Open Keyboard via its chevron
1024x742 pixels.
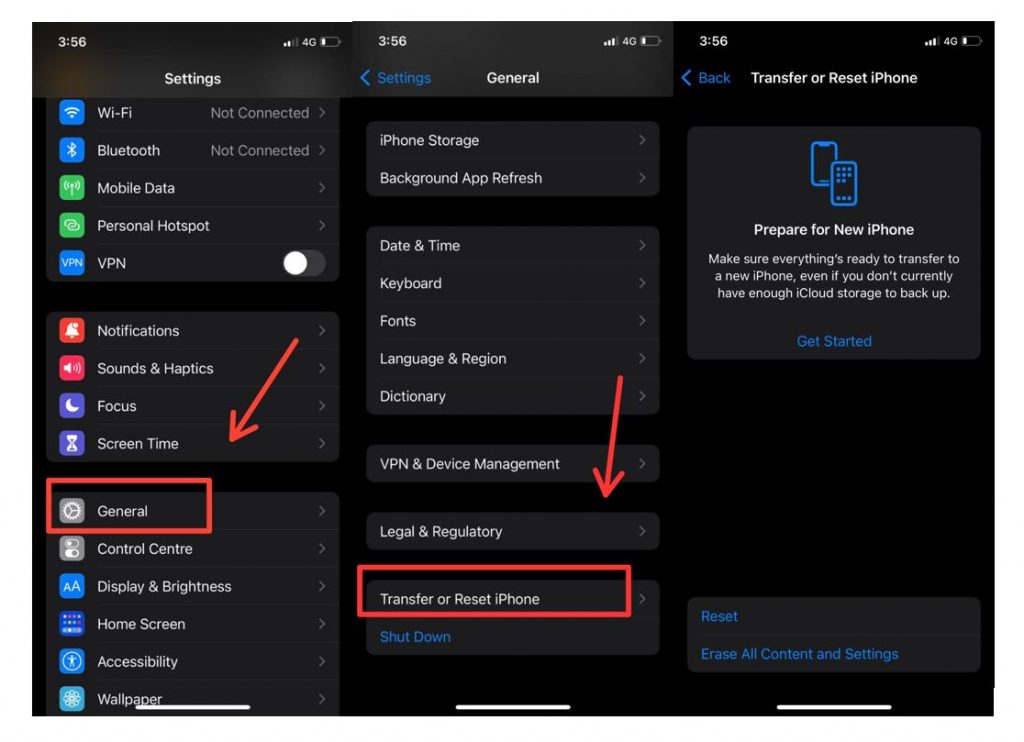tap(643, 283)
